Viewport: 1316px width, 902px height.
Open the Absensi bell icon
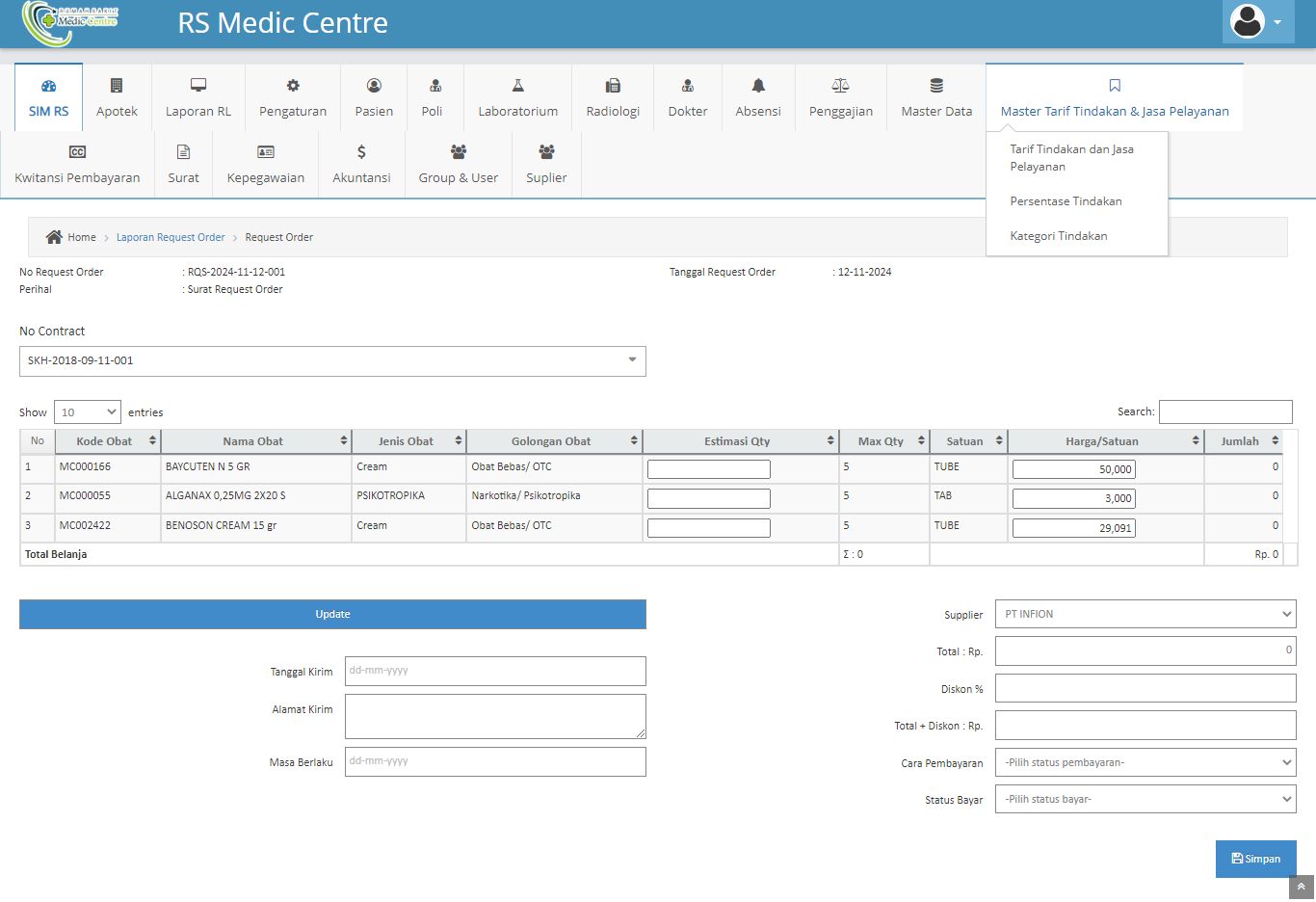(x=758, y=86)
